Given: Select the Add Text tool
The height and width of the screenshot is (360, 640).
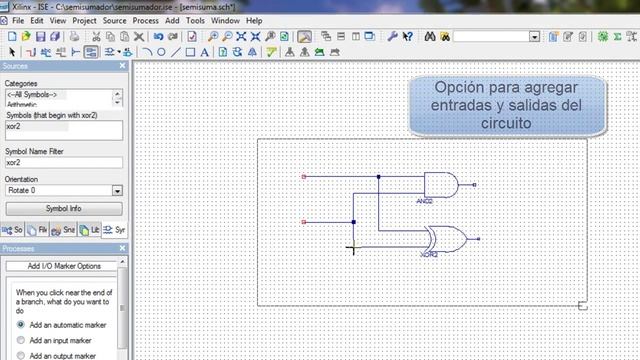Looking at the screenshot, I should (x=204, y=52).
